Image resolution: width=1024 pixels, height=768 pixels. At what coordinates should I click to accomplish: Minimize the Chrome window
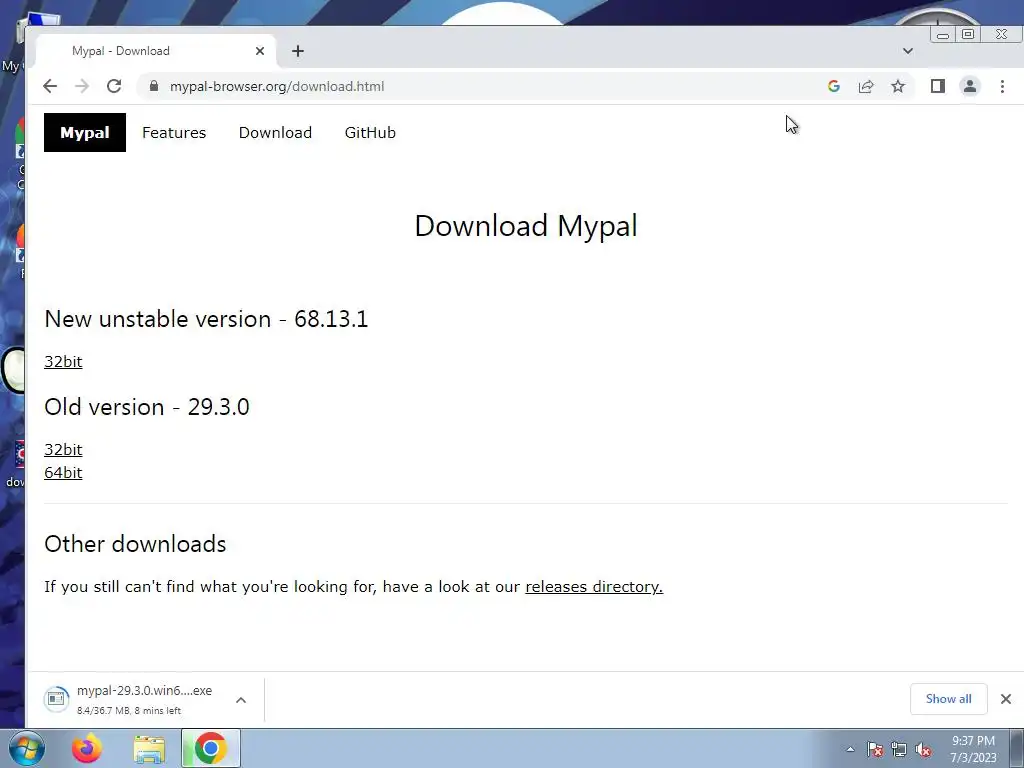(x=943, y=35)
